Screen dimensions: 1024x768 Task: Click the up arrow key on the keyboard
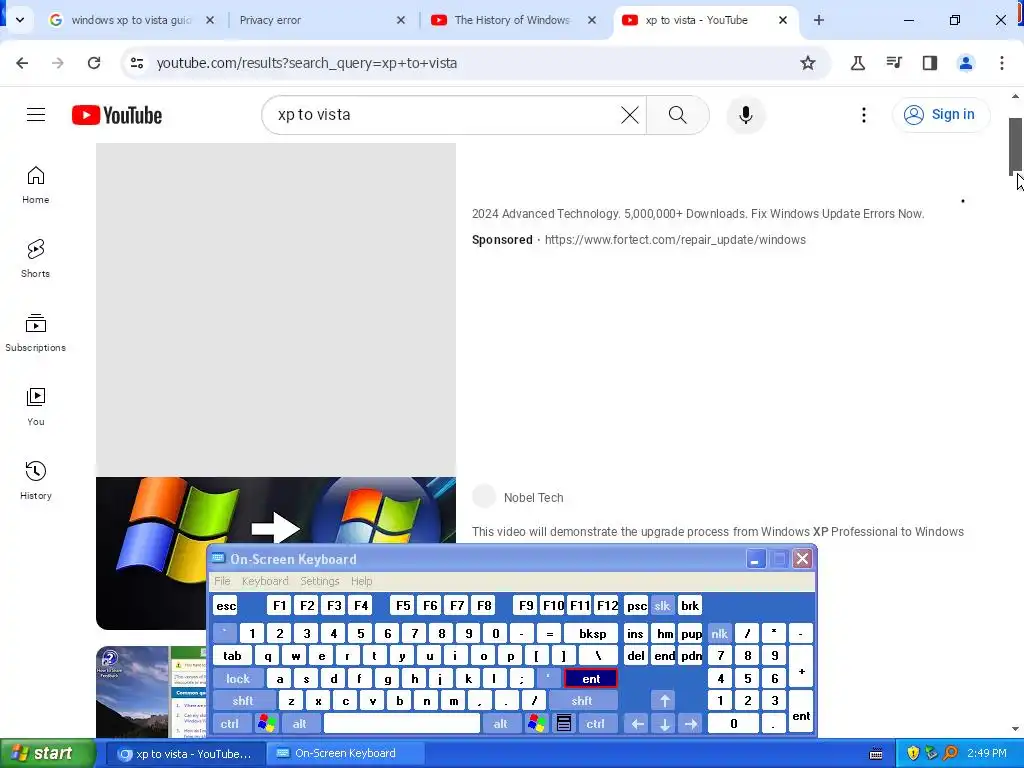(664, 701)
